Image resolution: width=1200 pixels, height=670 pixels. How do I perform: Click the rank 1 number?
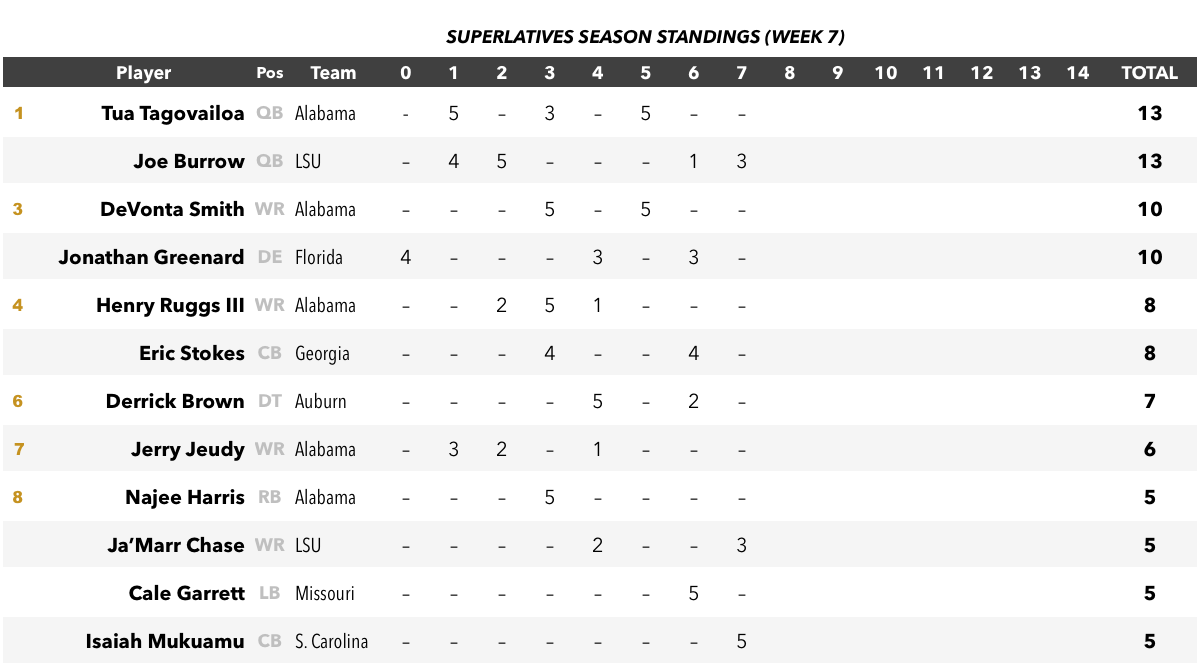18,113
